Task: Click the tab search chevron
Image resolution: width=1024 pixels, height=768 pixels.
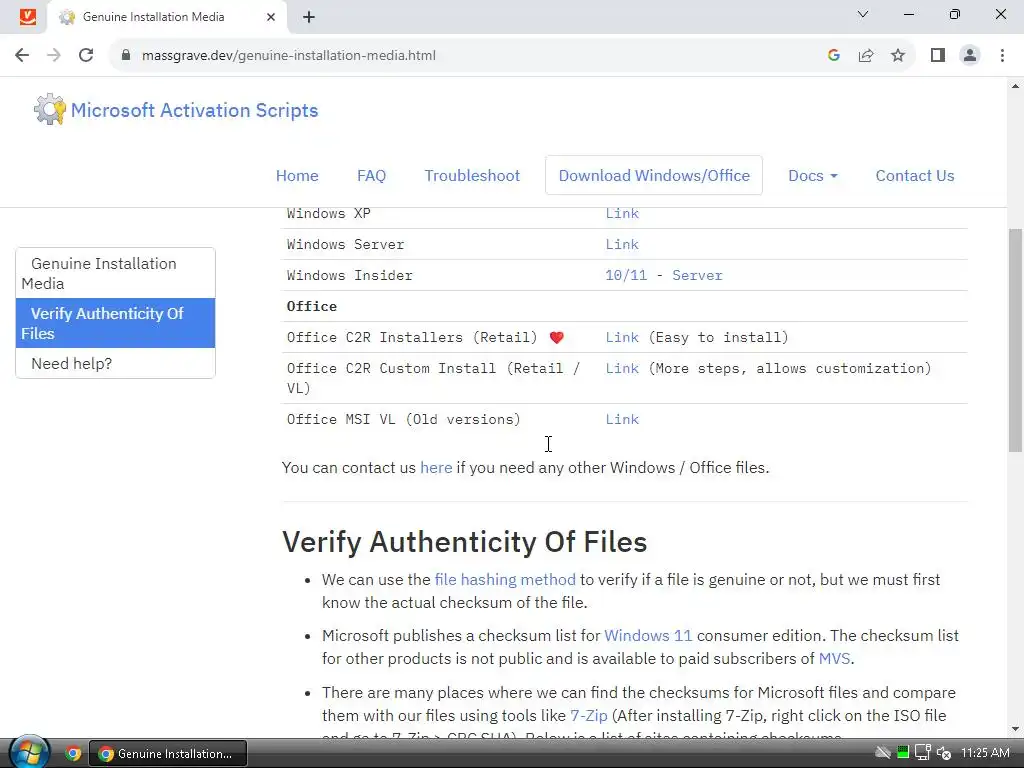Action: tap(863, 14)
